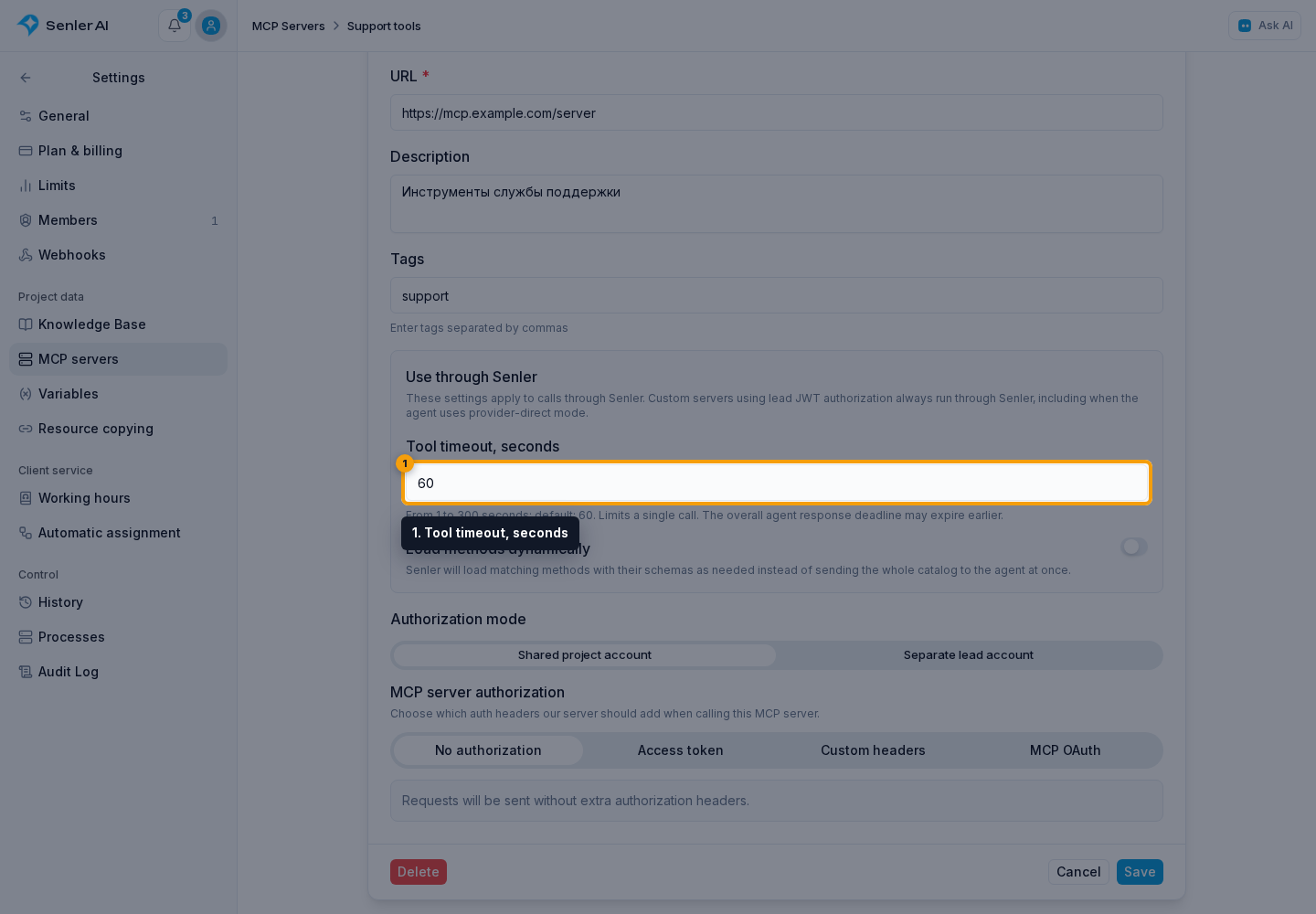Click the Processes icon in sidebar
1316x914 pixels.
(x=26, y=637)
